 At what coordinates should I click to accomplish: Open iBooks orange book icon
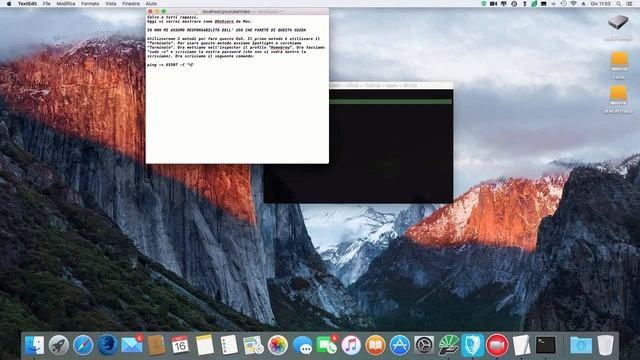[375, 345]
